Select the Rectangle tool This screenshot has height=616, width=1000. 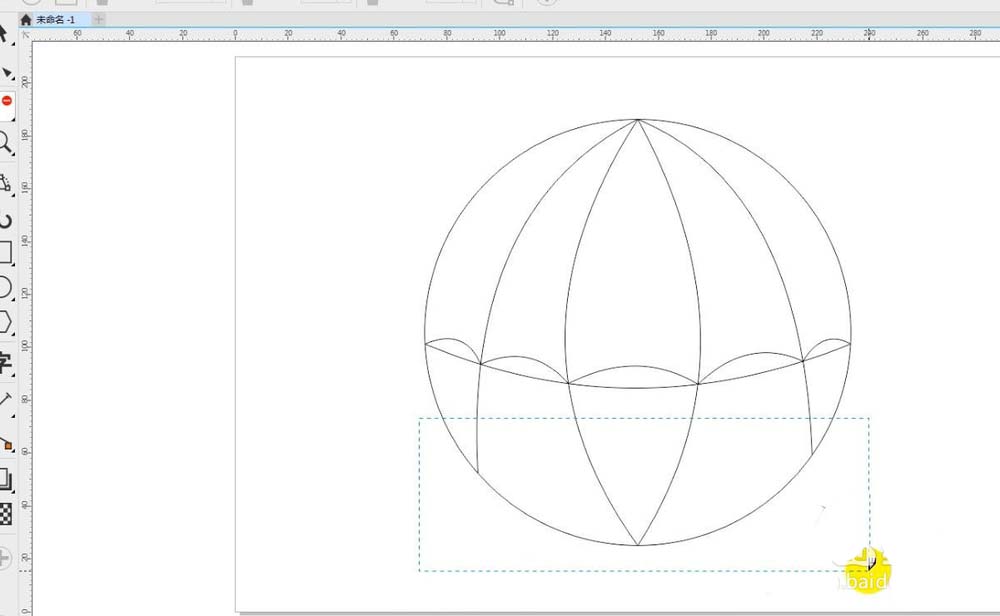point(5,252)
